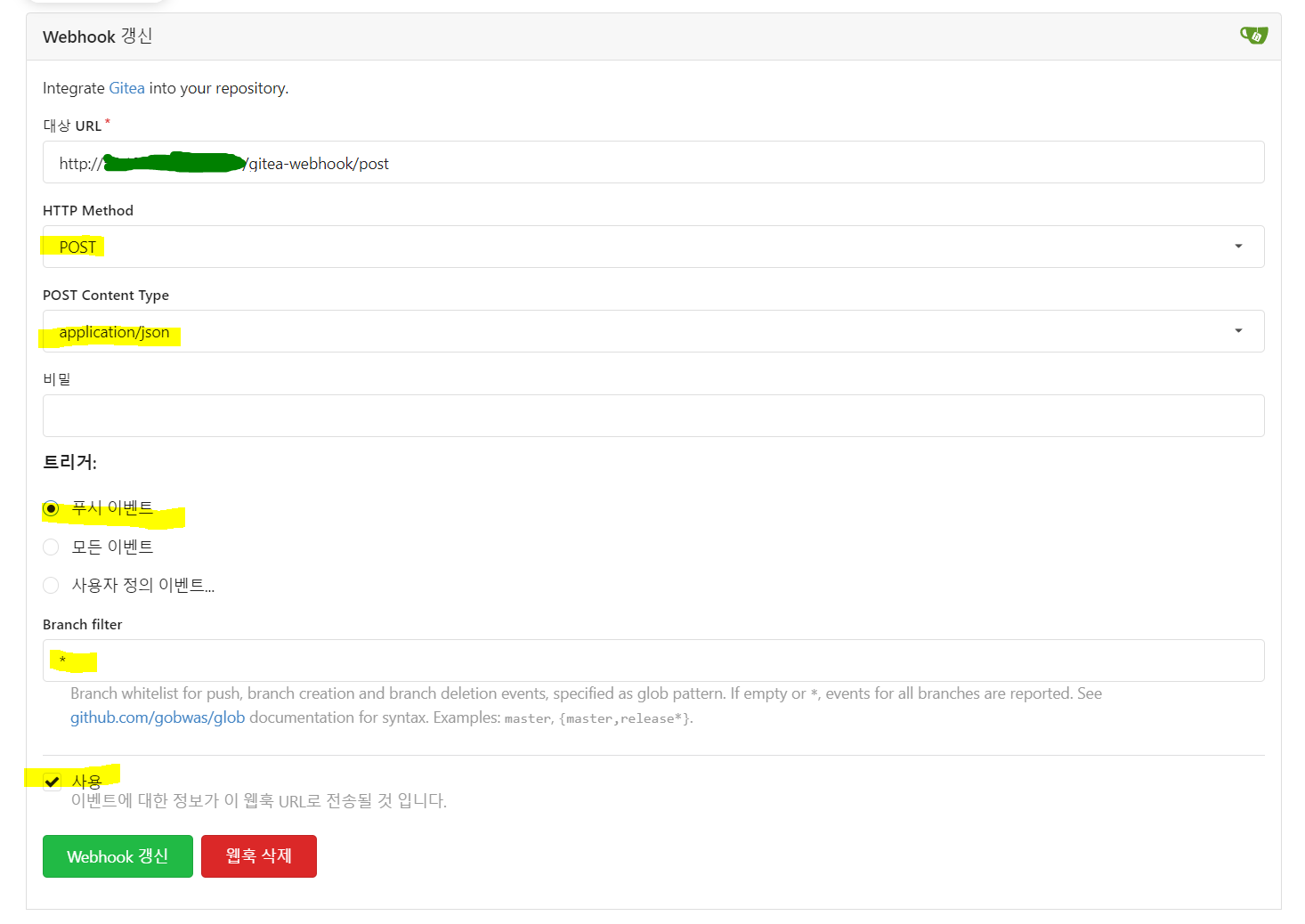The width and height of the screenshot is (1305, 924).
Task: Toggle the 사용 active checkbox
Action: (52, 782)
